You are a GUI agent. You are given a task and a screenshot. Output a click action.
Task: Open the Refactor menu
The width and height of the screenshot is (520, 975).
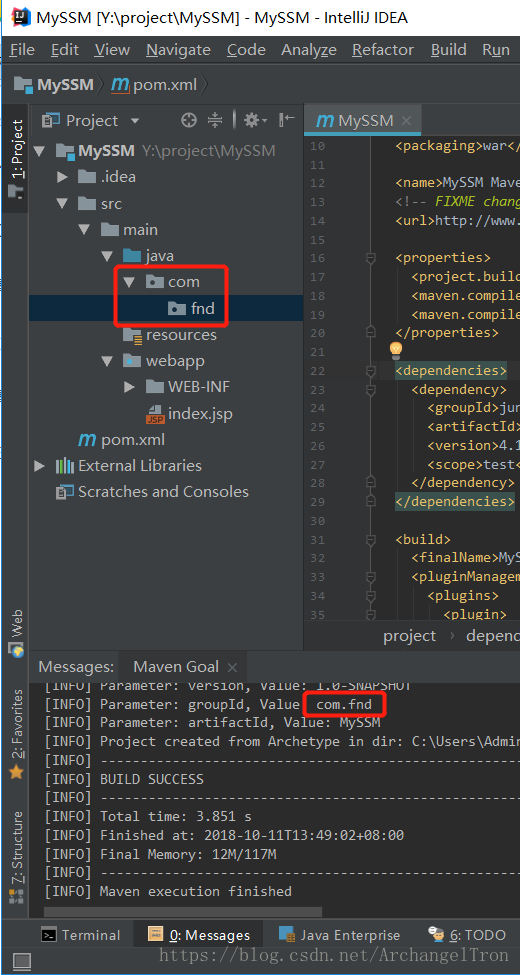383,50
